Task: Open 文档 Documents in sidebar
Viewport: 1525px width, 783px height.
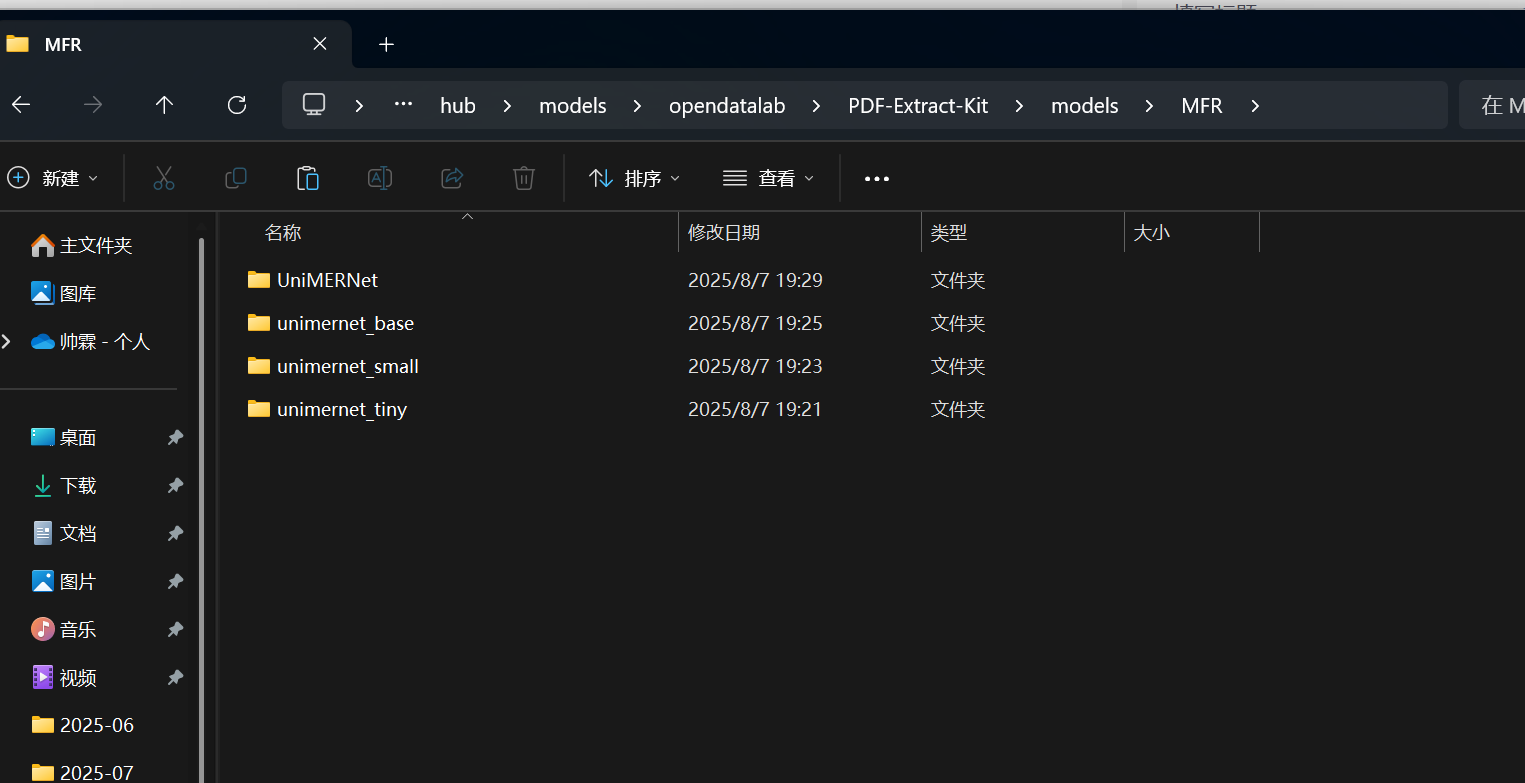Action: (64, 533)
